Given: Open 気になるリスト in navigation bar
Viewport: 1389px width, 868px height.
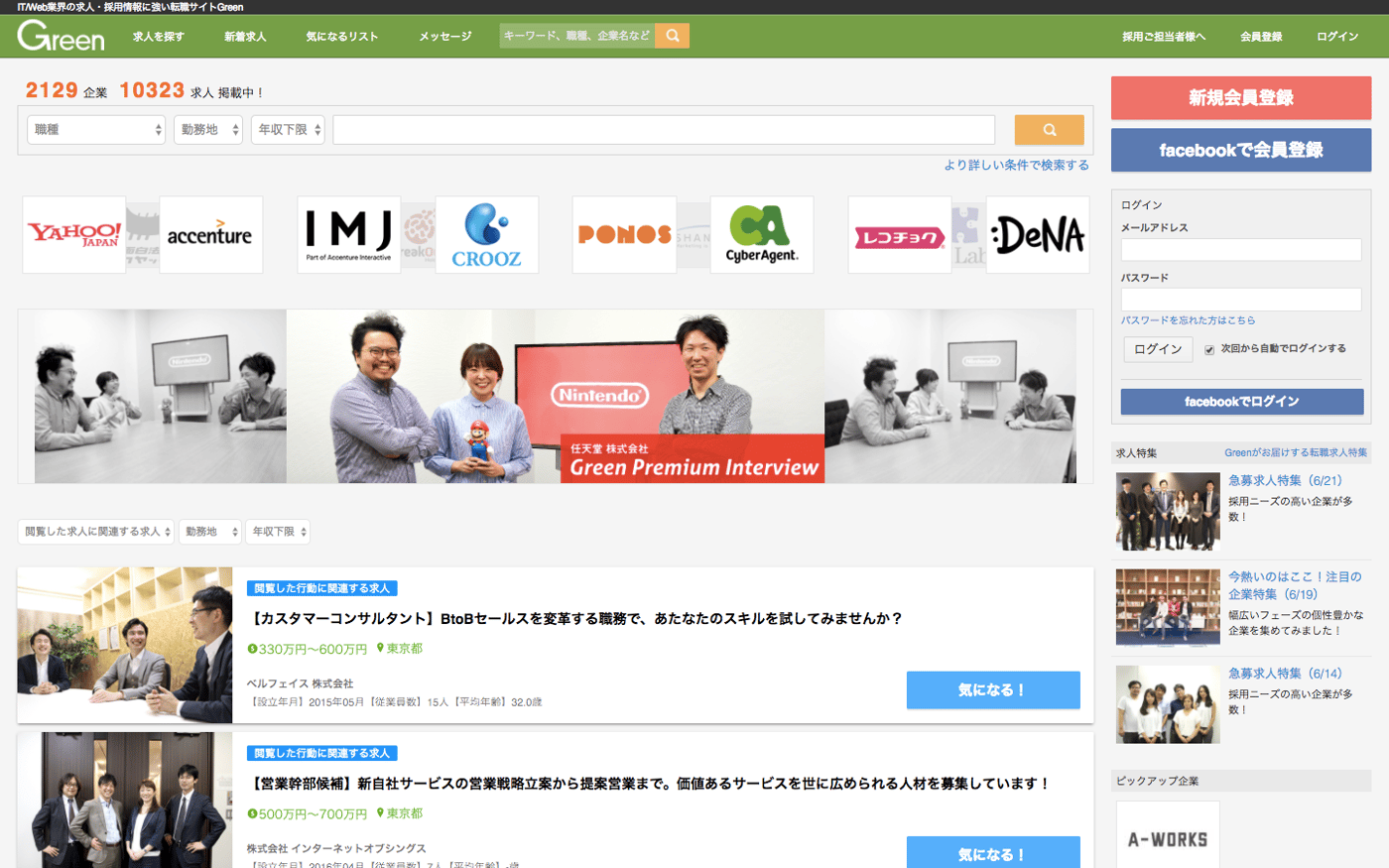Looking at the screenshot, I should tap(342, 37).
